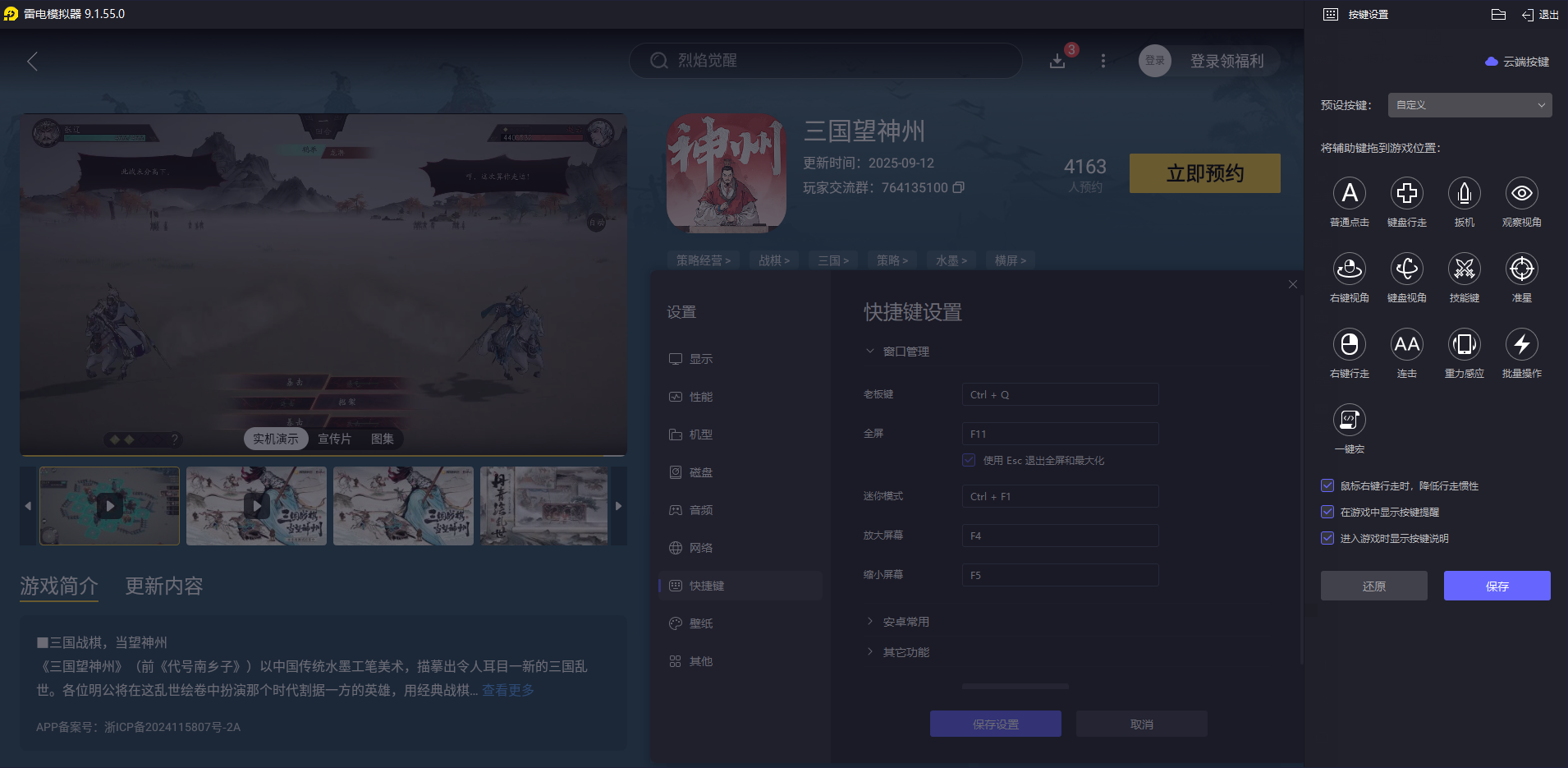The width and height of the screenshot is (1568, 768).
Task: Switch to the 更新内容 tab
Action: (162, 586)
